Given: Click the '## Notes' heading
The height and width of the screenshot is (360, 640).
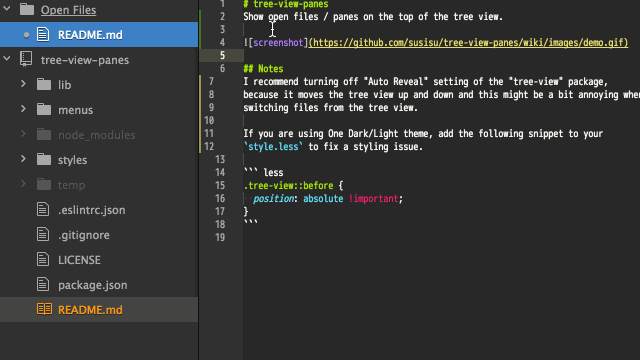Looking at the screenshot, I should (x=263, y=69).
